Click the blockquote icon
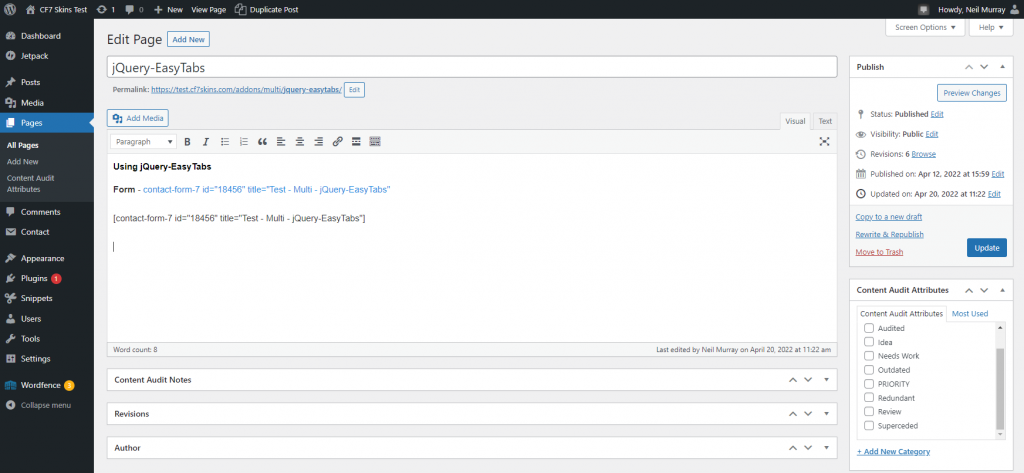Viewport: 1024px width, 473px height. (262, 142)
